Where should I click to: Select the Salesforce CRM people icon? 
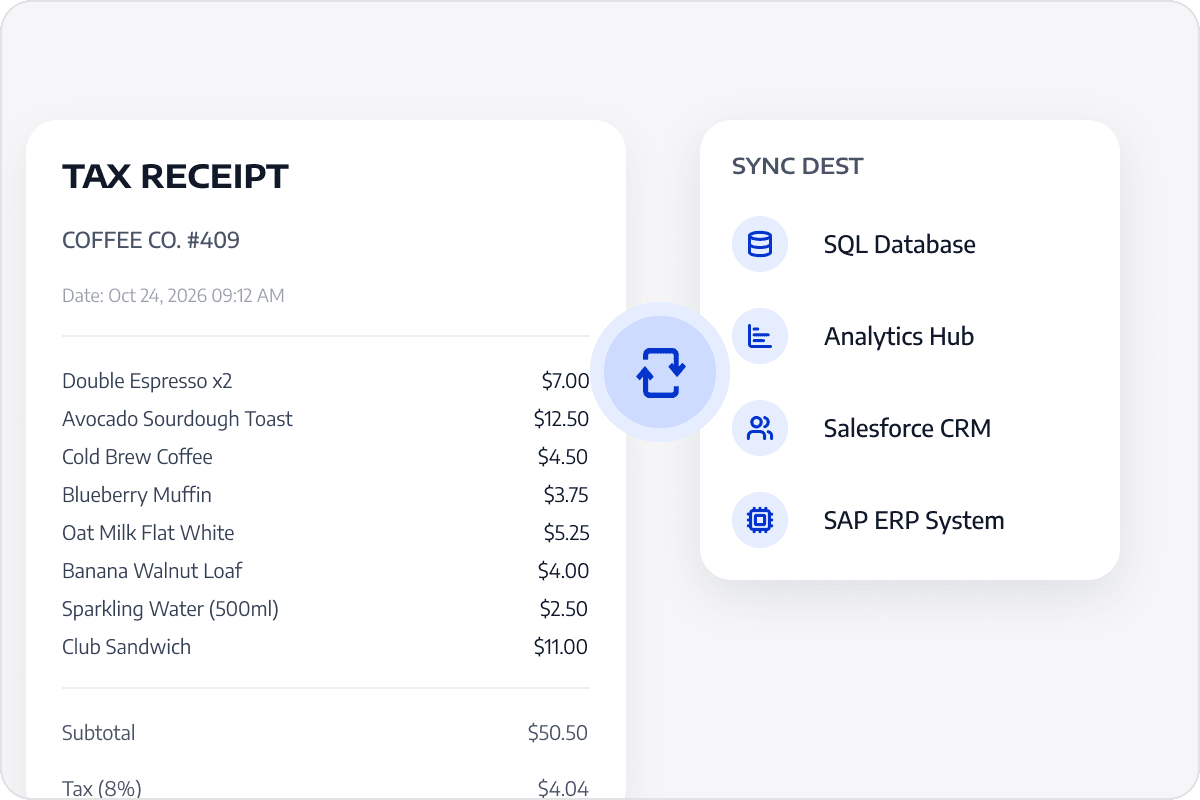760,428
